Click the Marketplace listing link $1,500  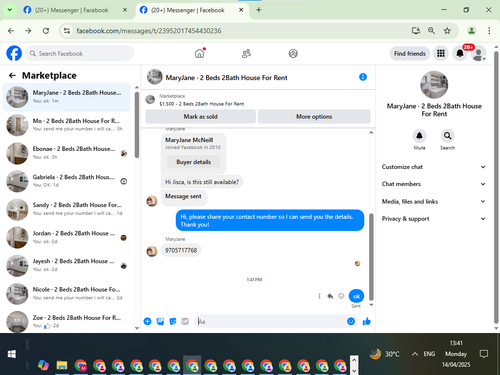[x=202, y=104]
